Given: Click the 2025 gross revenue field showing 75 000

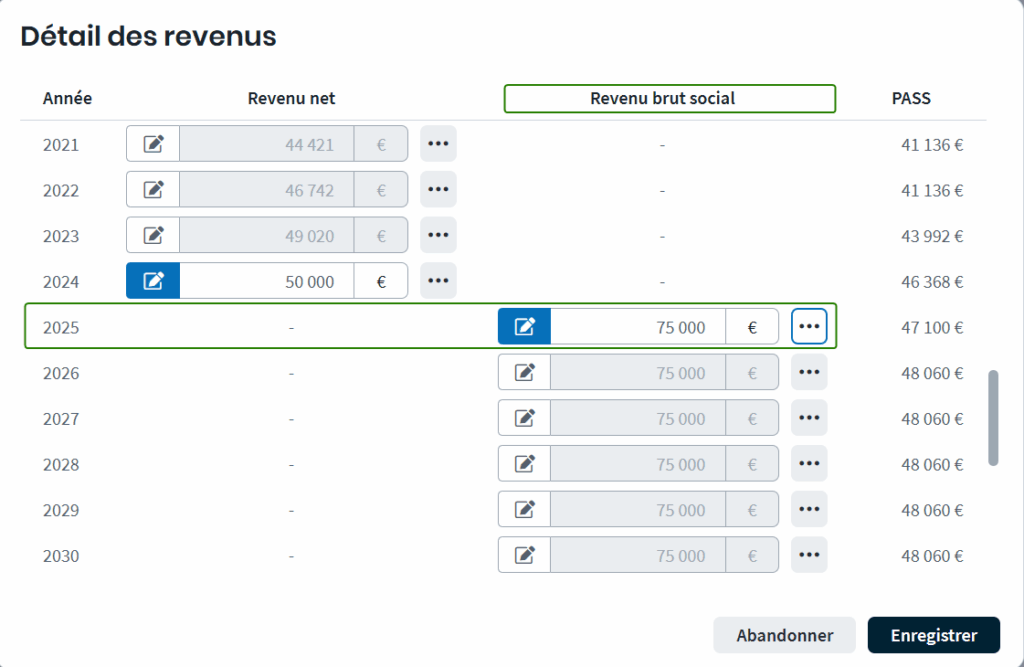Looking at the screenshot, I should pyautogui.click(x=638, y=327).
